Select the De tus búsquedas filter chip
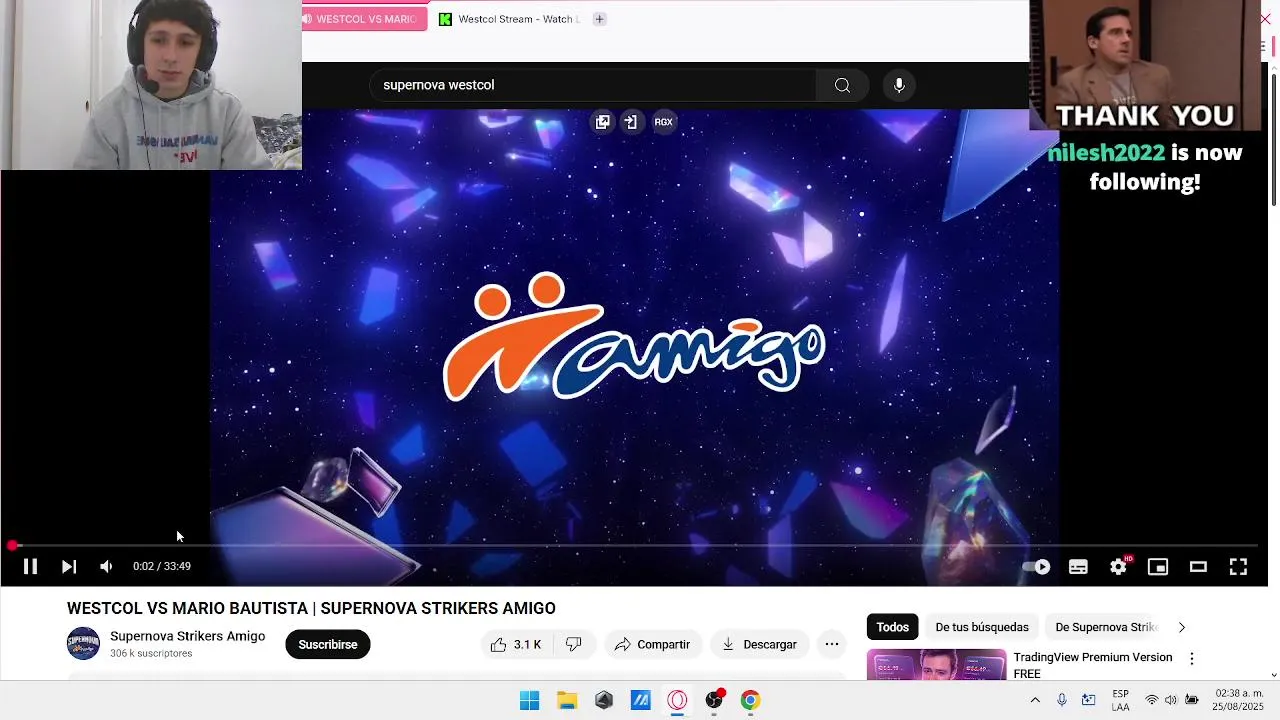The image size is (1280, 720). [x=982, y=627]
